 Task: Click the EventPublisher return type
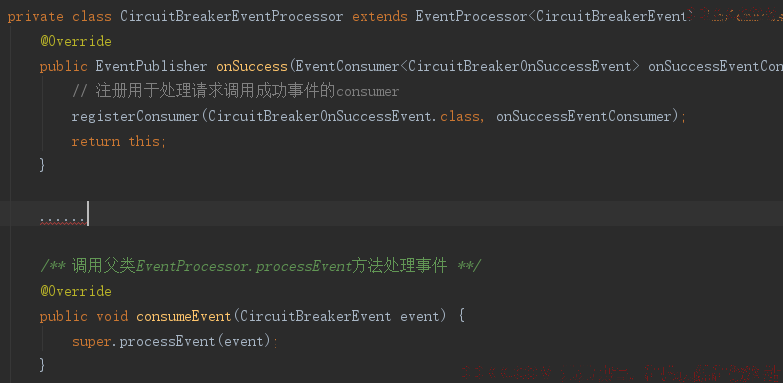tap(151, 66)
